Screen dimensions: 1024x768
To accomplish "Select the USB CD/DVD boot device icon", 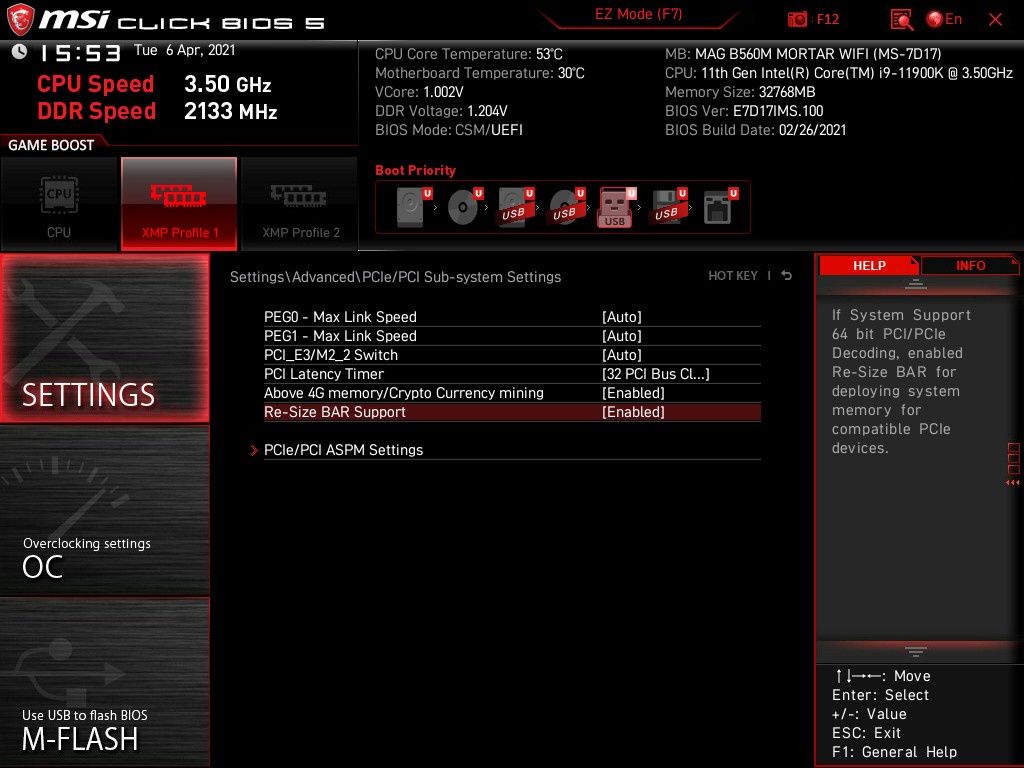I will [x=566, y=207].
